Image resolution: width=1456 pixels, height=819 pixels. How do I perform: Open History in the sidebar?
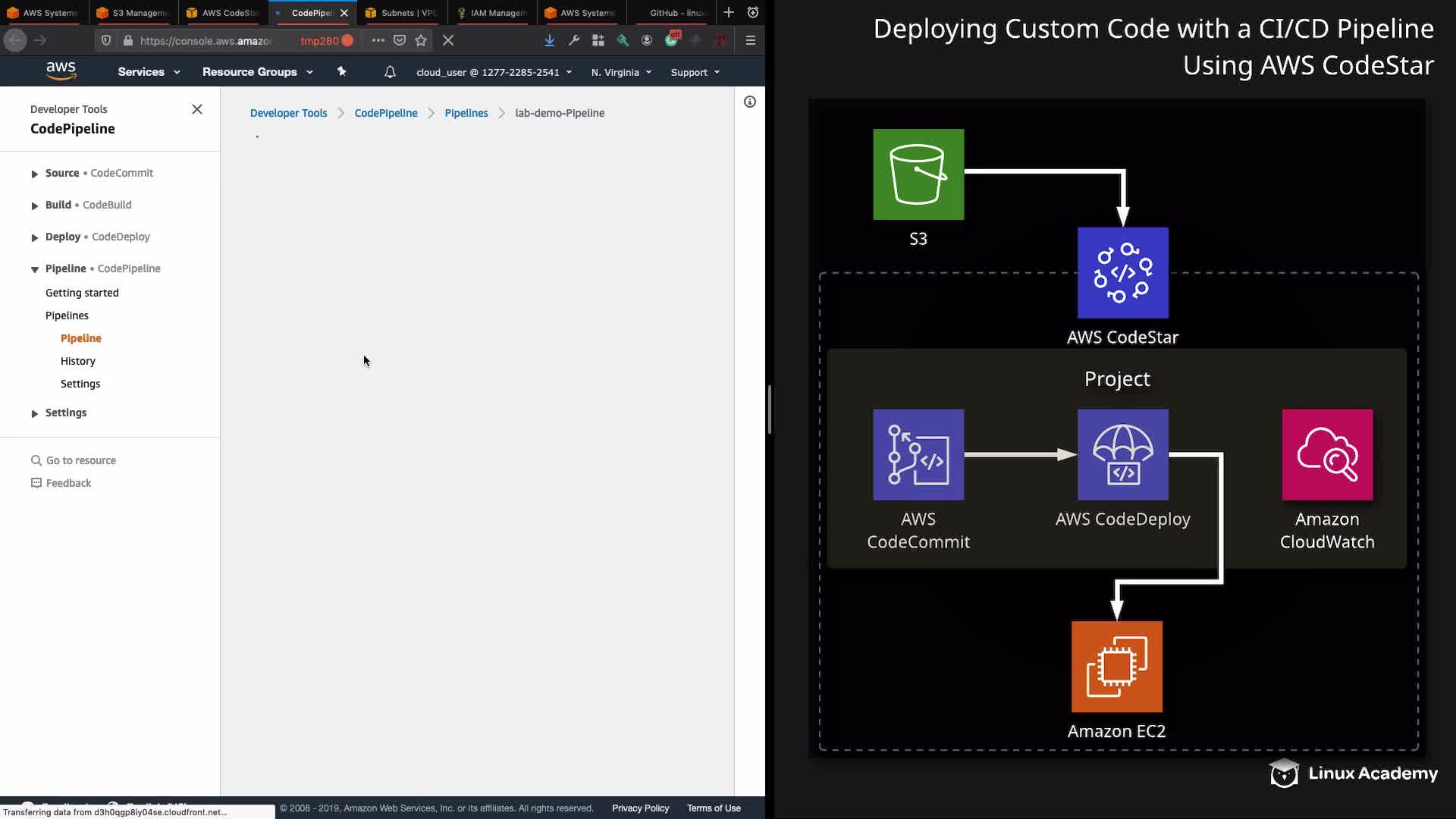78,361
